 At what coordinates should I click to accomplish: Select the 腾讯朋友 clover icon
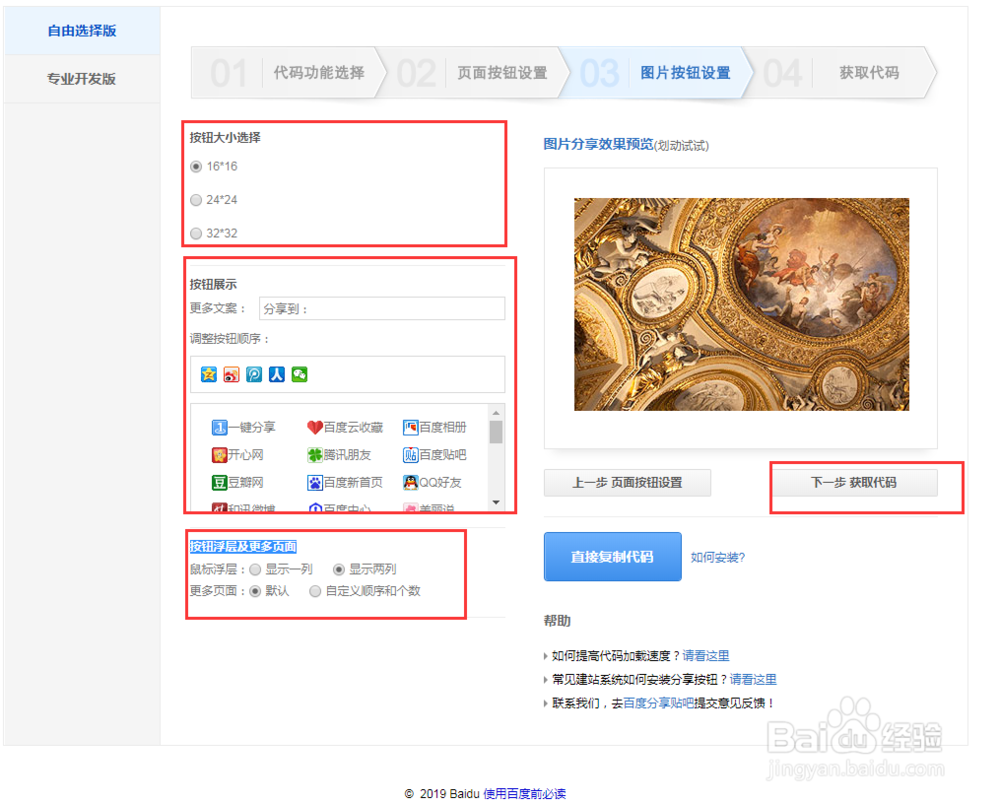(x=315, y=454)
